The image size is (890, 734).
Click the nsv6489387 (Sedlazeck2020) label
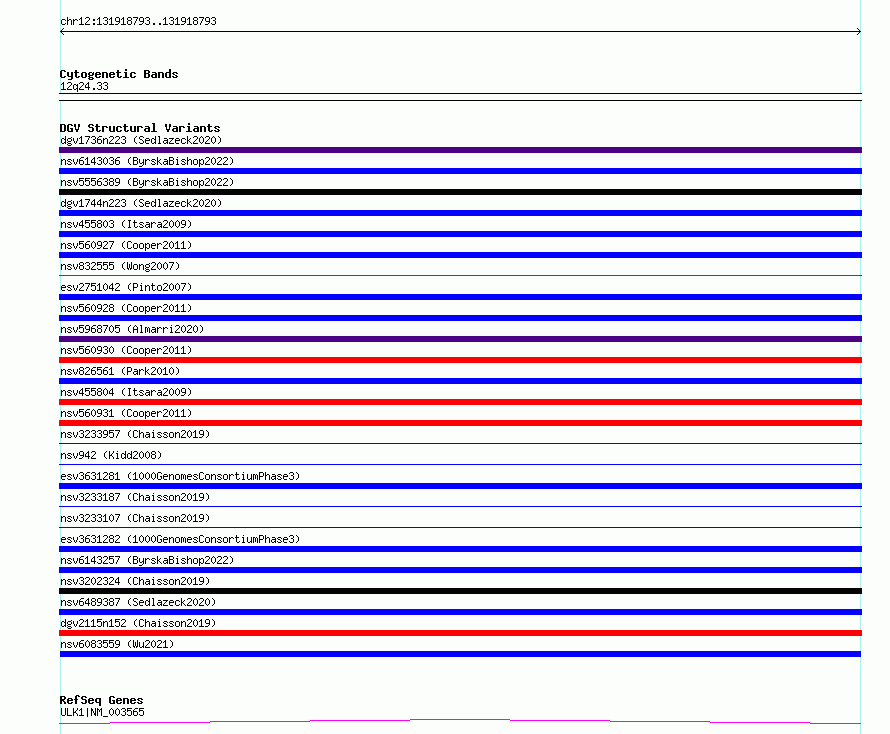click(138, 602)
